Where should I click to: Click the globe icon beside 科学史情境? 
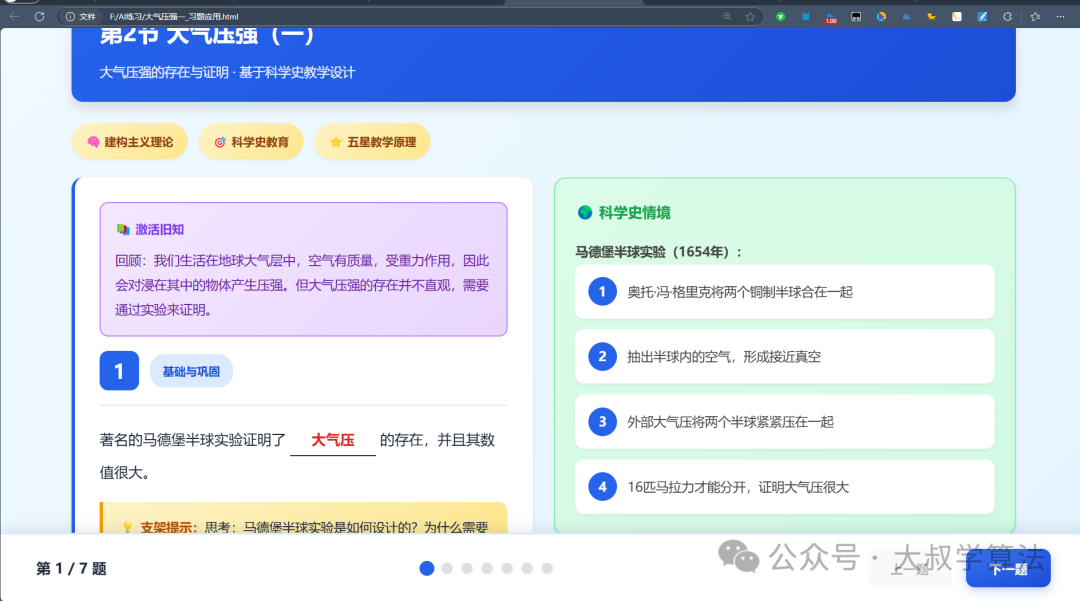[x=584, y=213]
